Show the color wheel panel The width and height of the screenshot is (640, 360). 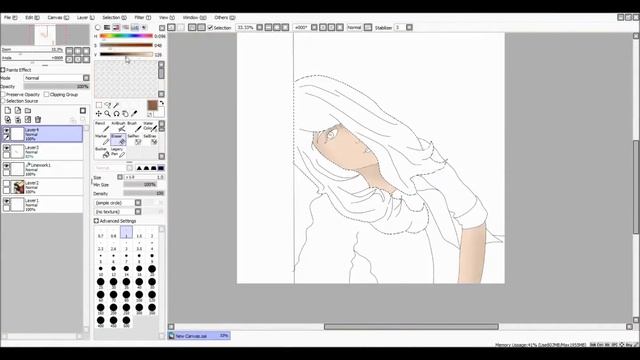98,27
